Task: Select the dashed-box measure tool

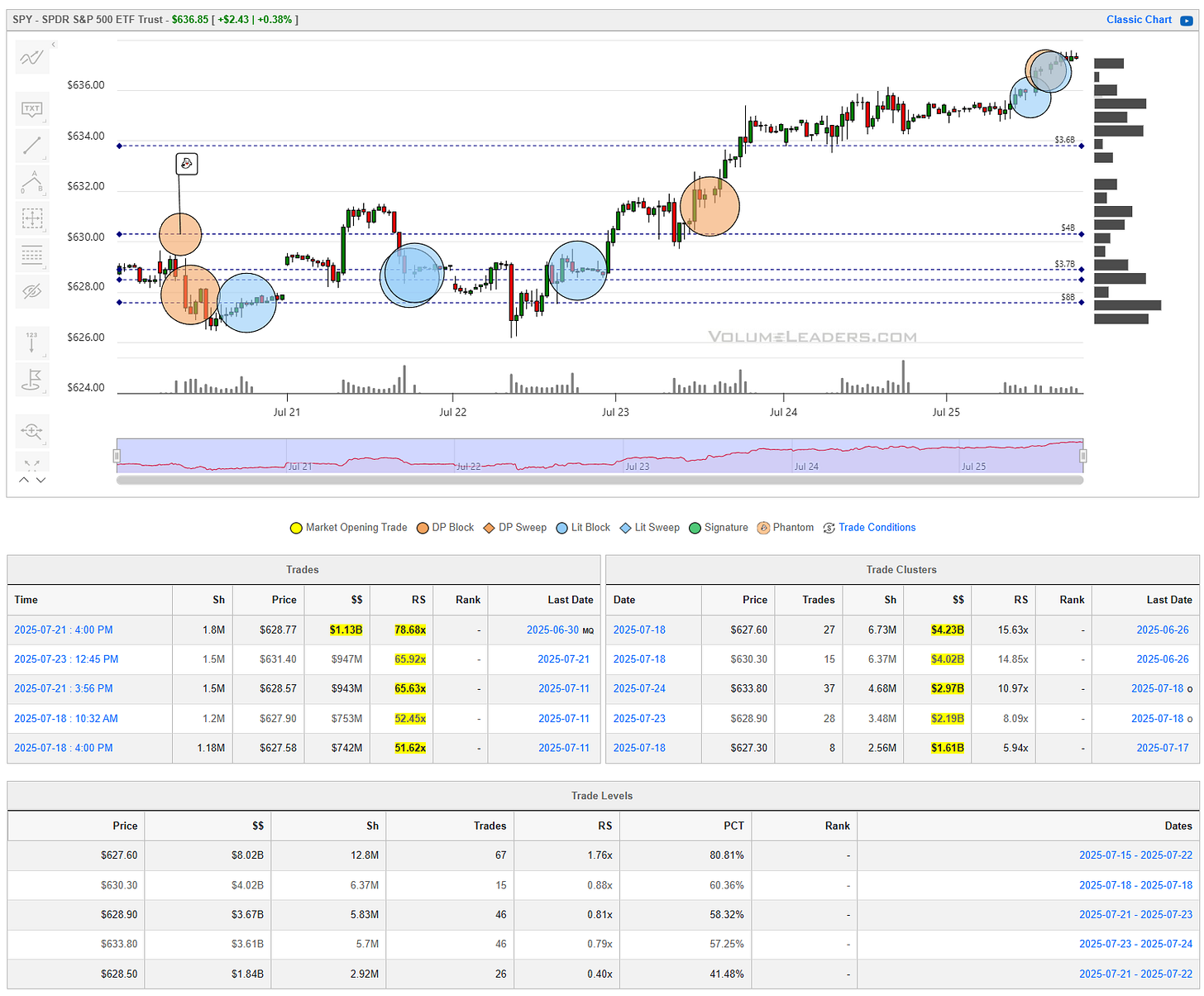Action: pyautogui.click(x=32, y=218)
